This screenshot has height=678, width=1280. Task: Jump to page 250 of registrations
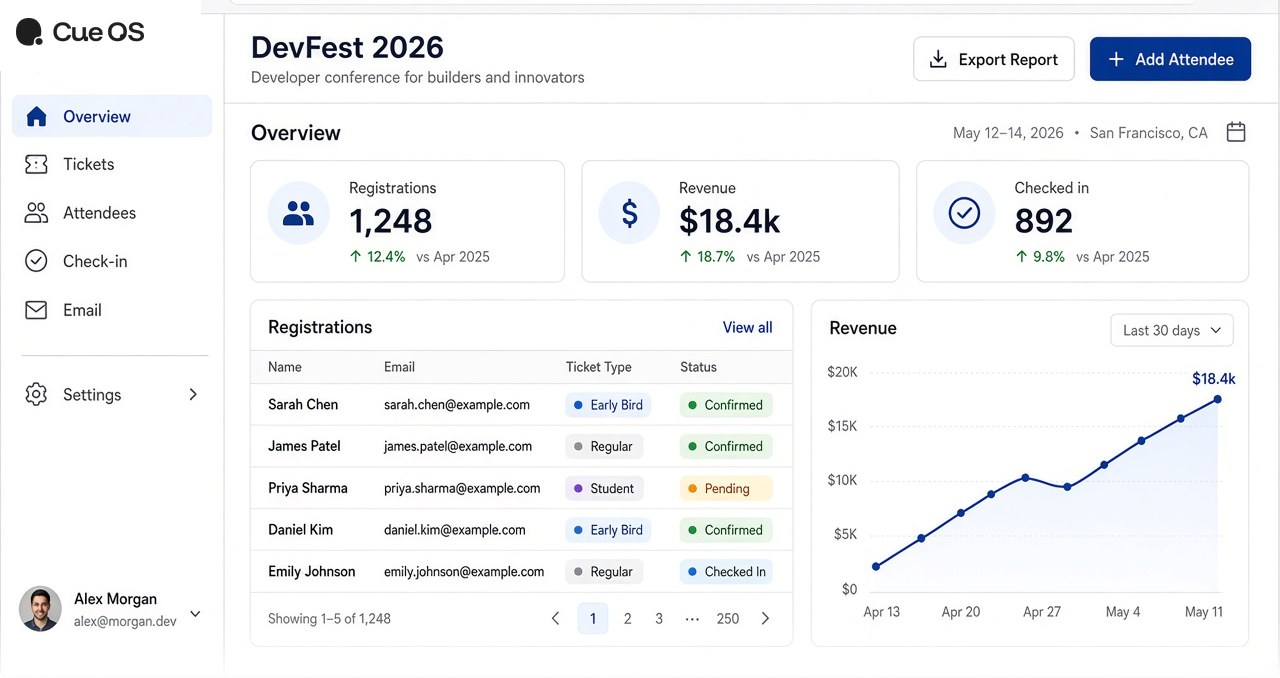tap(728, 619)
